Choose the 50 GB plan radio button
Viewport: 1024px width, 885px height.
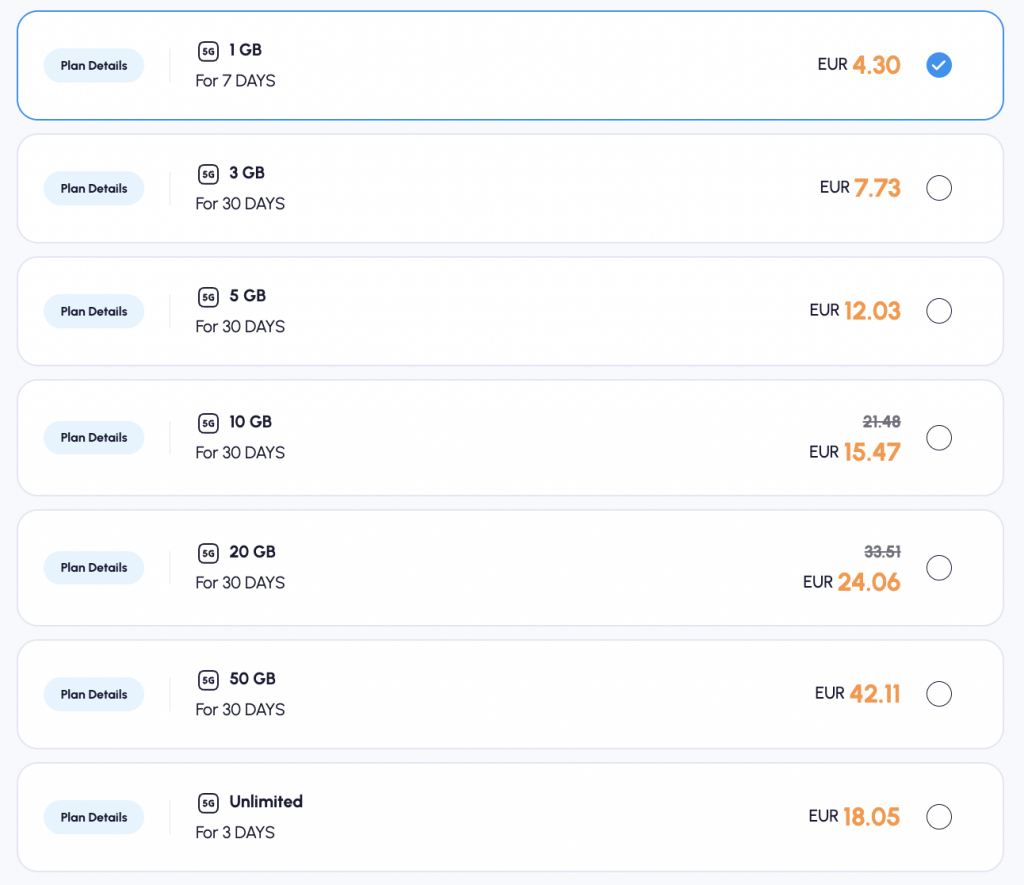(x=938, y=694)
